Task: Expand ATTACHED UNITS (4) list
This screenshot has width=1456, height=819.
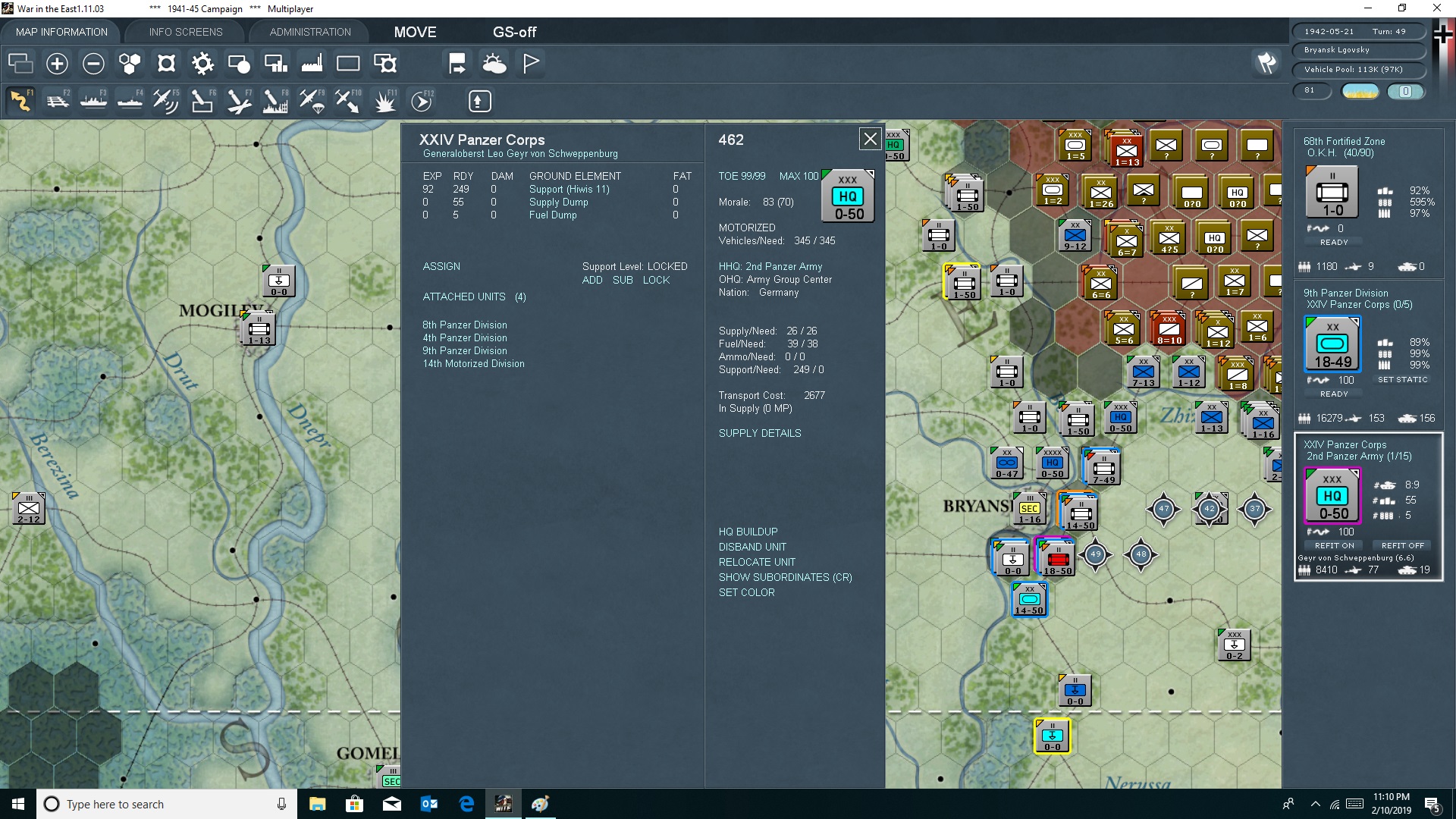Action: pyautogui.click(x=474, y=297)
